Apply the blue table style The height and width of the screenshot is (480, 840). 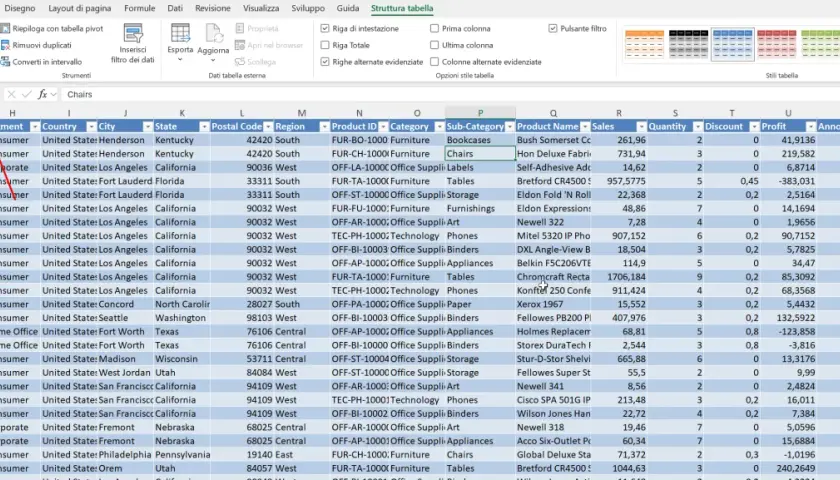(732, 44)
